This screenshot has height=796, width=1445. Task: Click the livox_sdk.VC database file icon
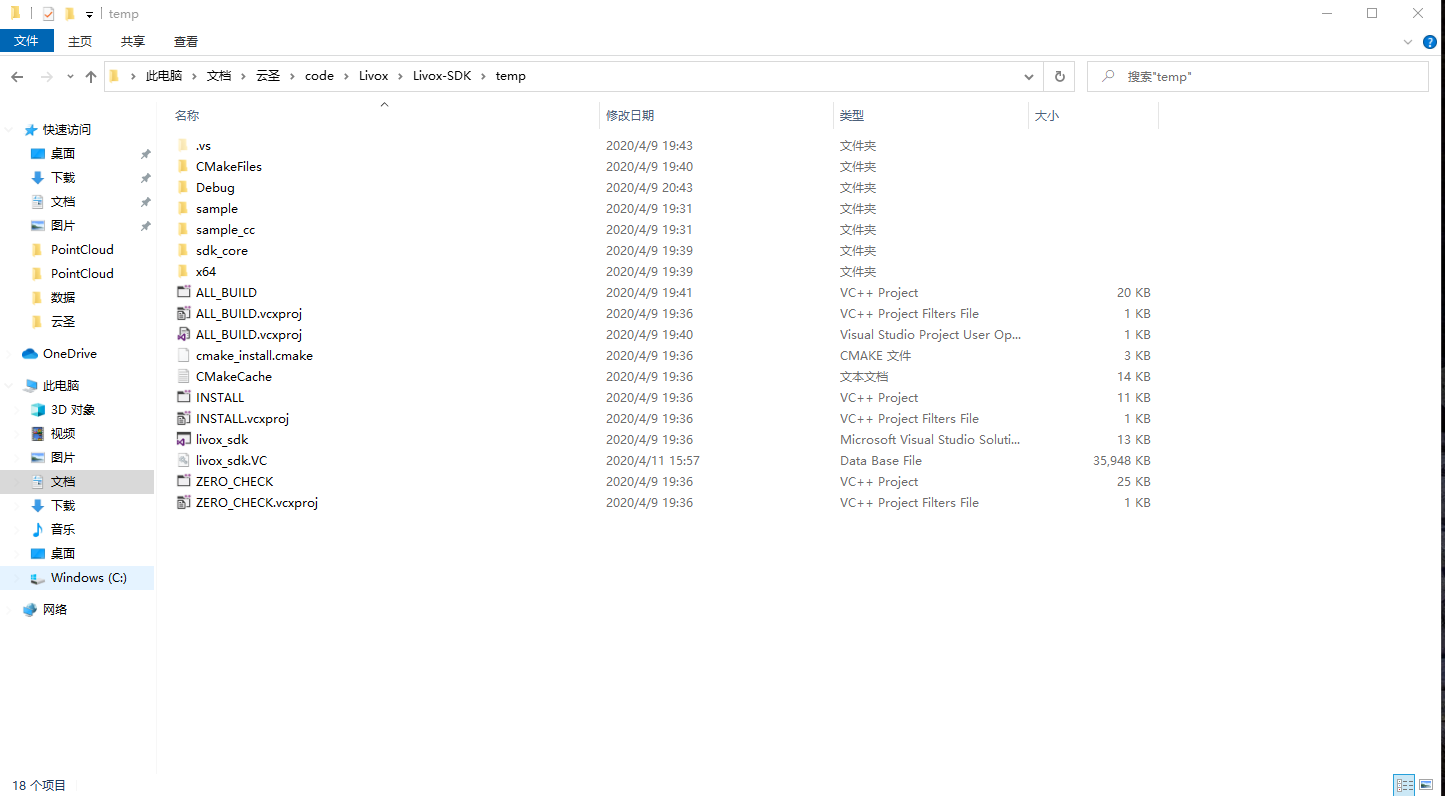point(183,460)
